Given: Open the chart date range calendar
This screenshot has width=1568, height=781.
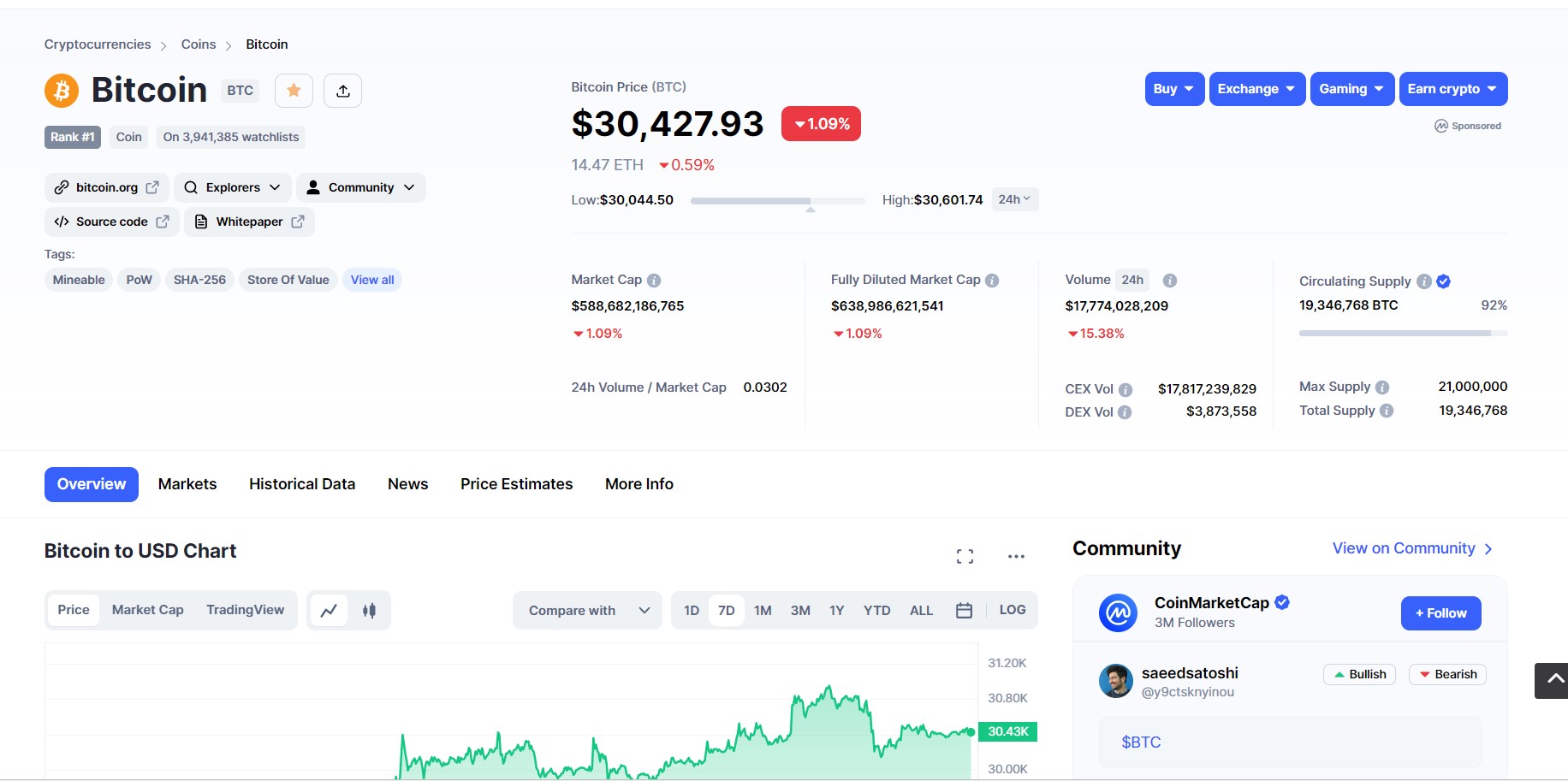Looking at the screenshot, I should coord(964,611).
